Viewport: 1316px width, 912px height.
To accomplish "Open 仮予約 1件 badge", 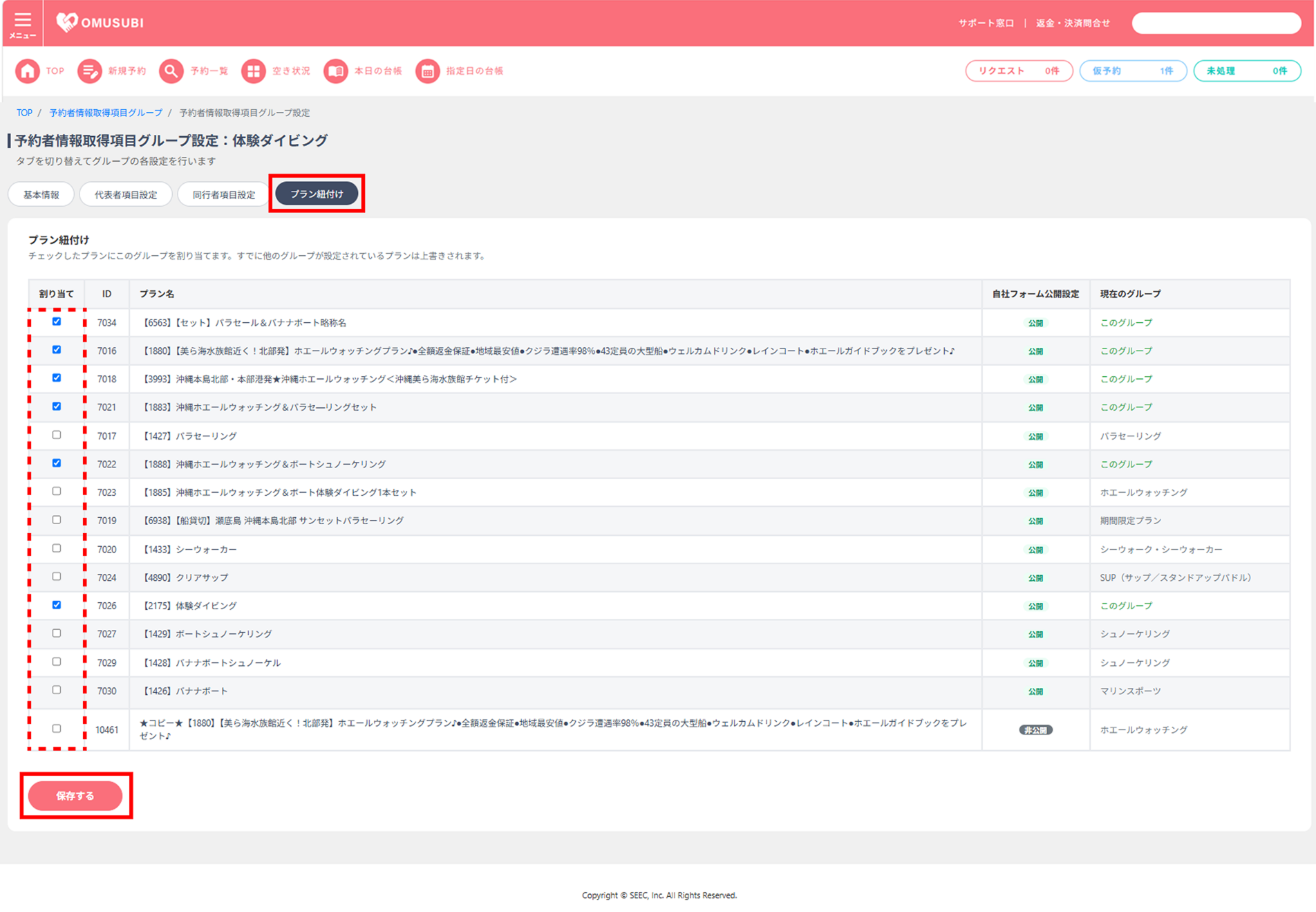I will tap(1133, 71).
